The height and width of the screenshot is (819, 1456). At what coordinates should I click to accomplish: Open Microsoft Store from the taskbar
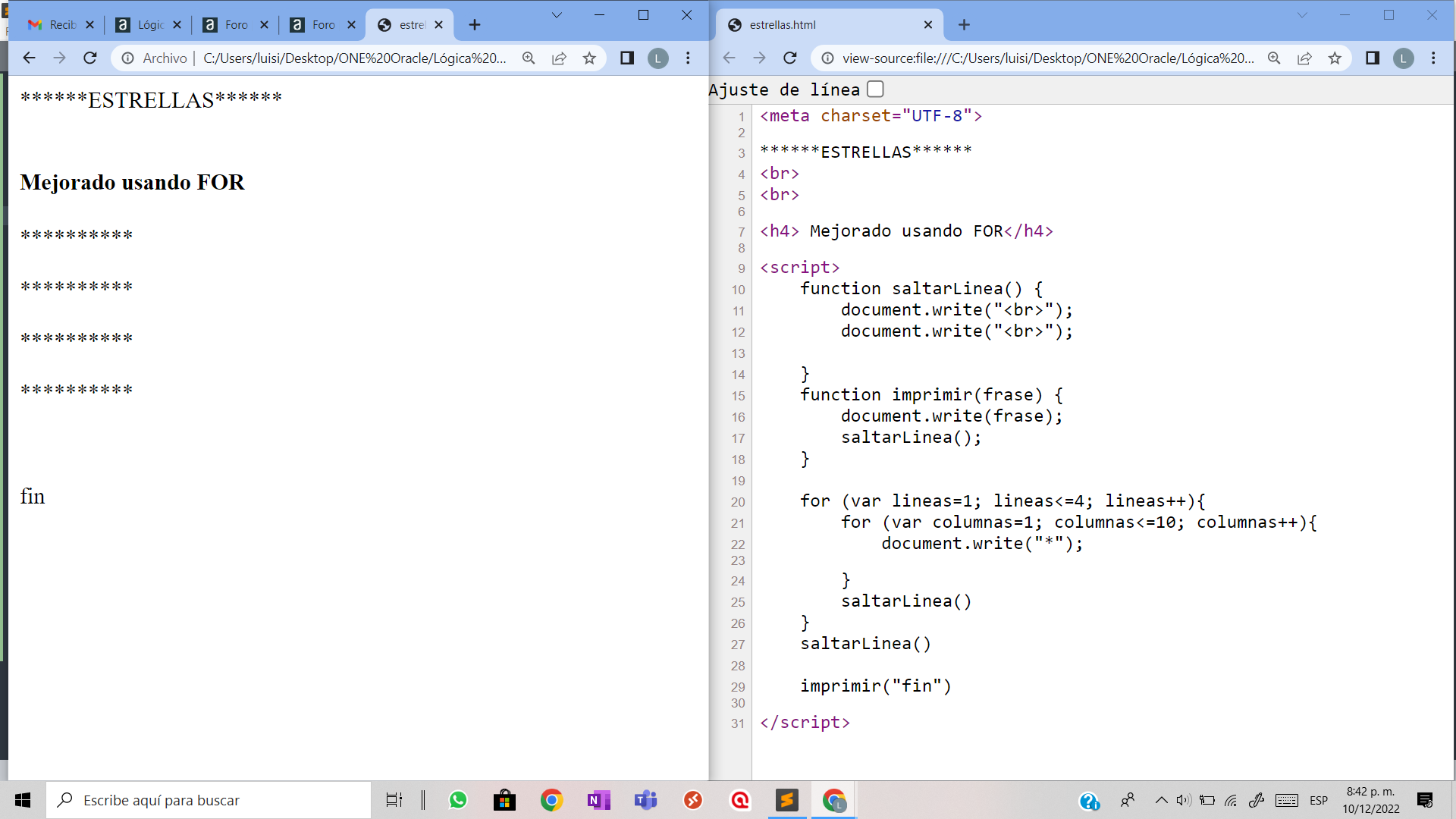[x=504, y=800]
